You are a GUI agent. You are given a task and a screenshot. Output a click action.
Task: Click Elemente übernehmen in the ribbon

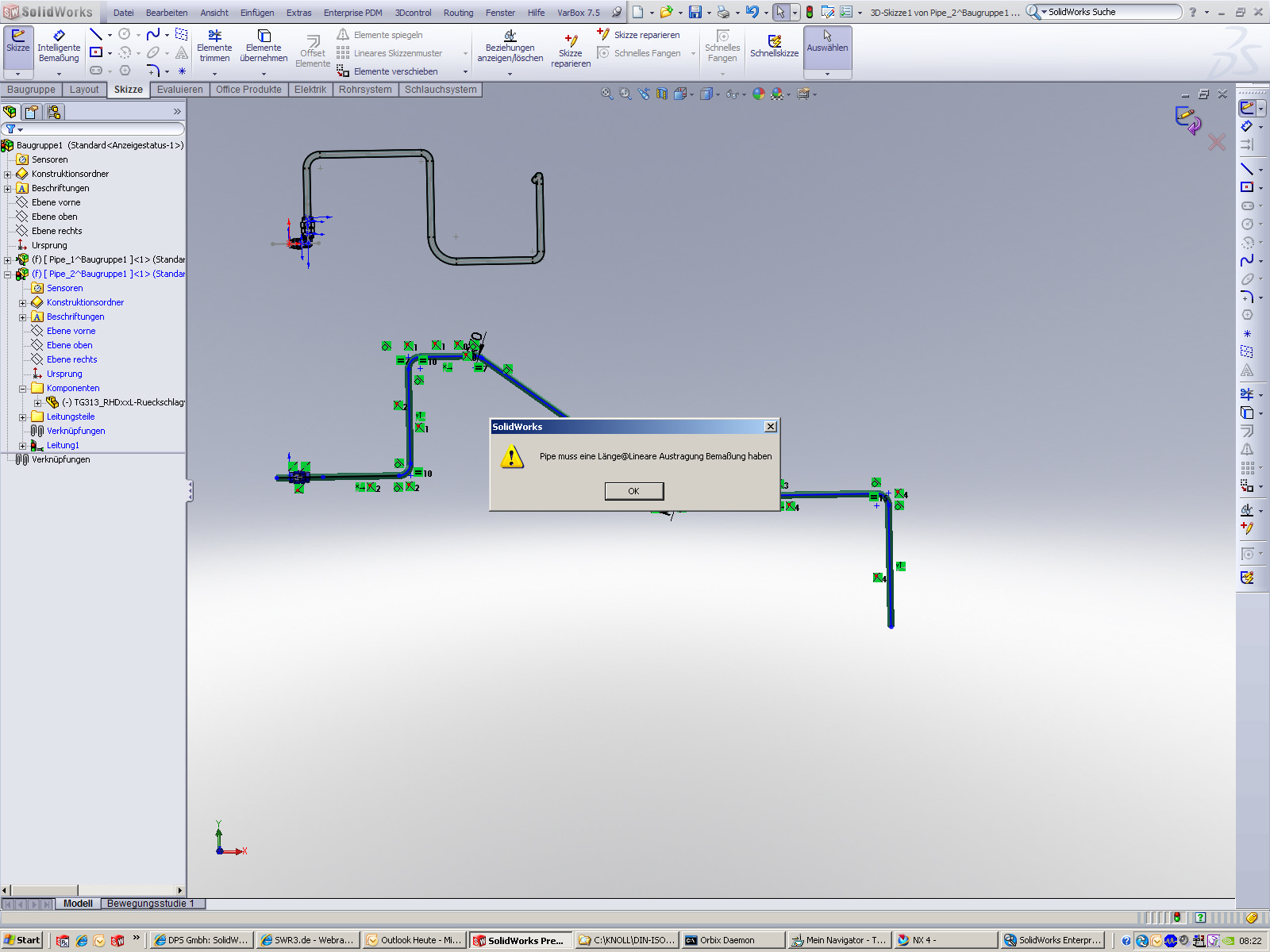(264, 46)
